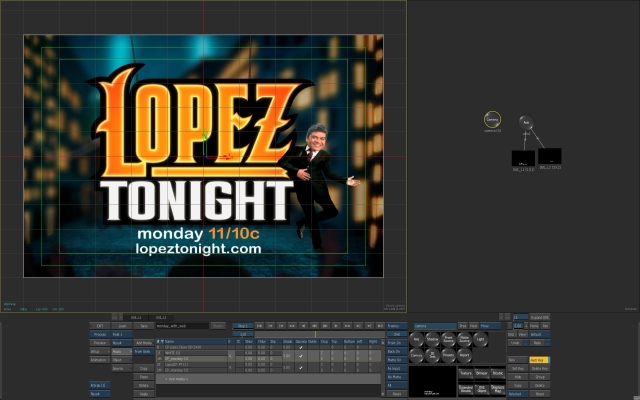Edit the setup name field monday_with_web

182,326
